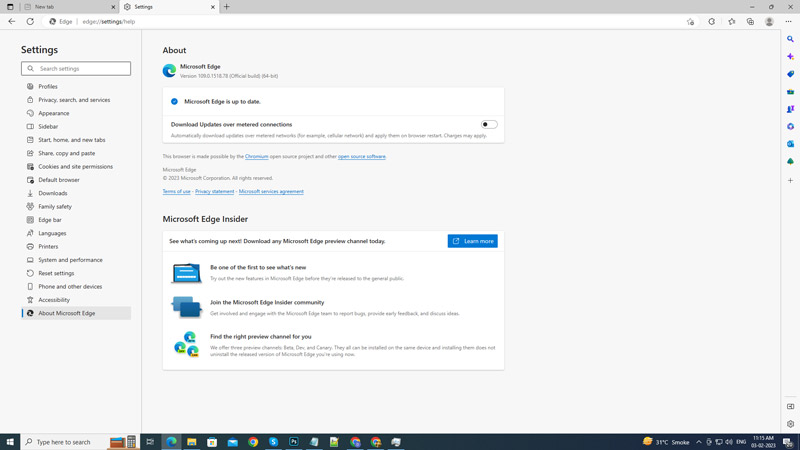Open the sidebar Shopping tag icon
This screenshot has width=800, height=450.
790,74
